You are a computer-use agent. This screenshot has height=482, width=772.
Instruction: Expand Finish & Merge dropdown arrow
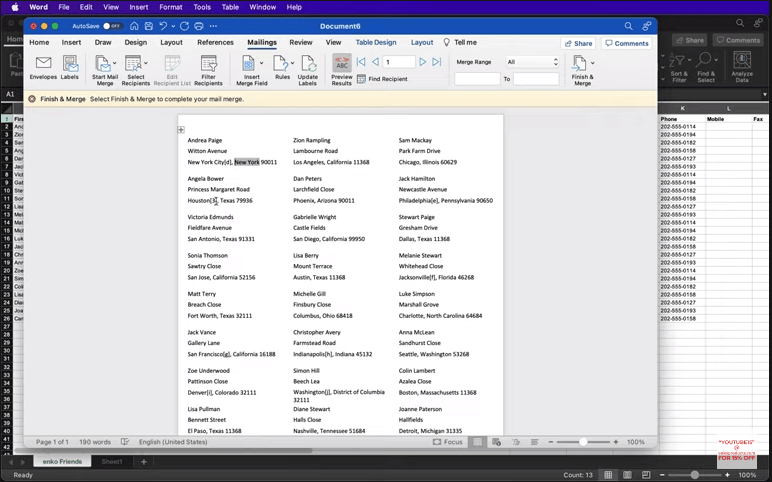592,63
